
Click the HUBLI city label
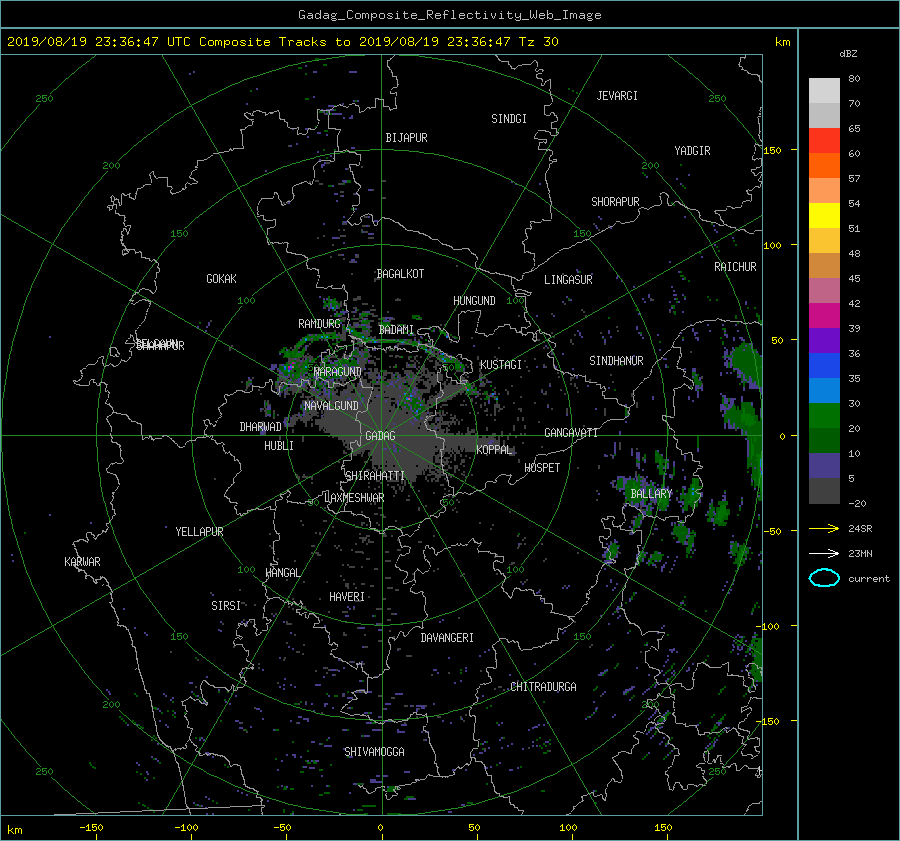[x=279, y=446]
